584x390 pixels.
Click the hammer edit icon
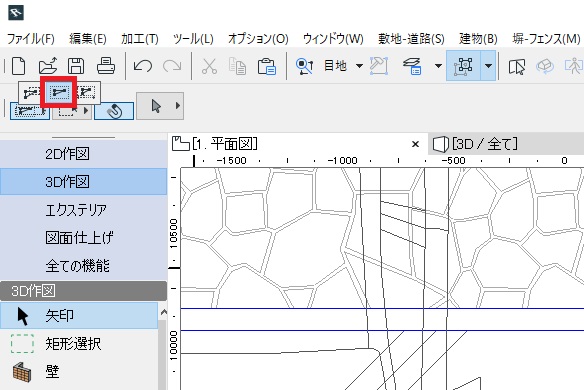coord(378,66)
